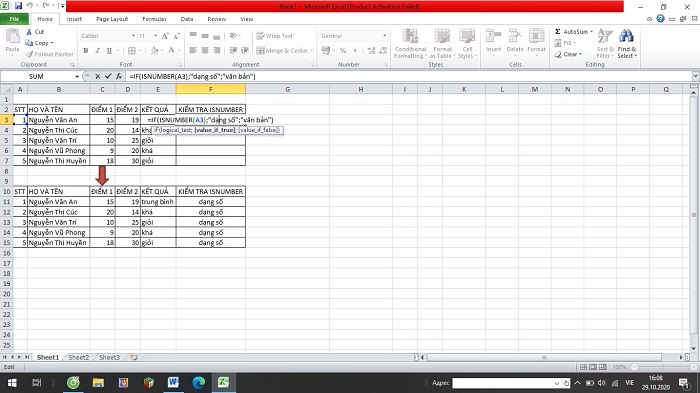
Task: Open Microsoft Edge from the taskbar
Action: 199,383
